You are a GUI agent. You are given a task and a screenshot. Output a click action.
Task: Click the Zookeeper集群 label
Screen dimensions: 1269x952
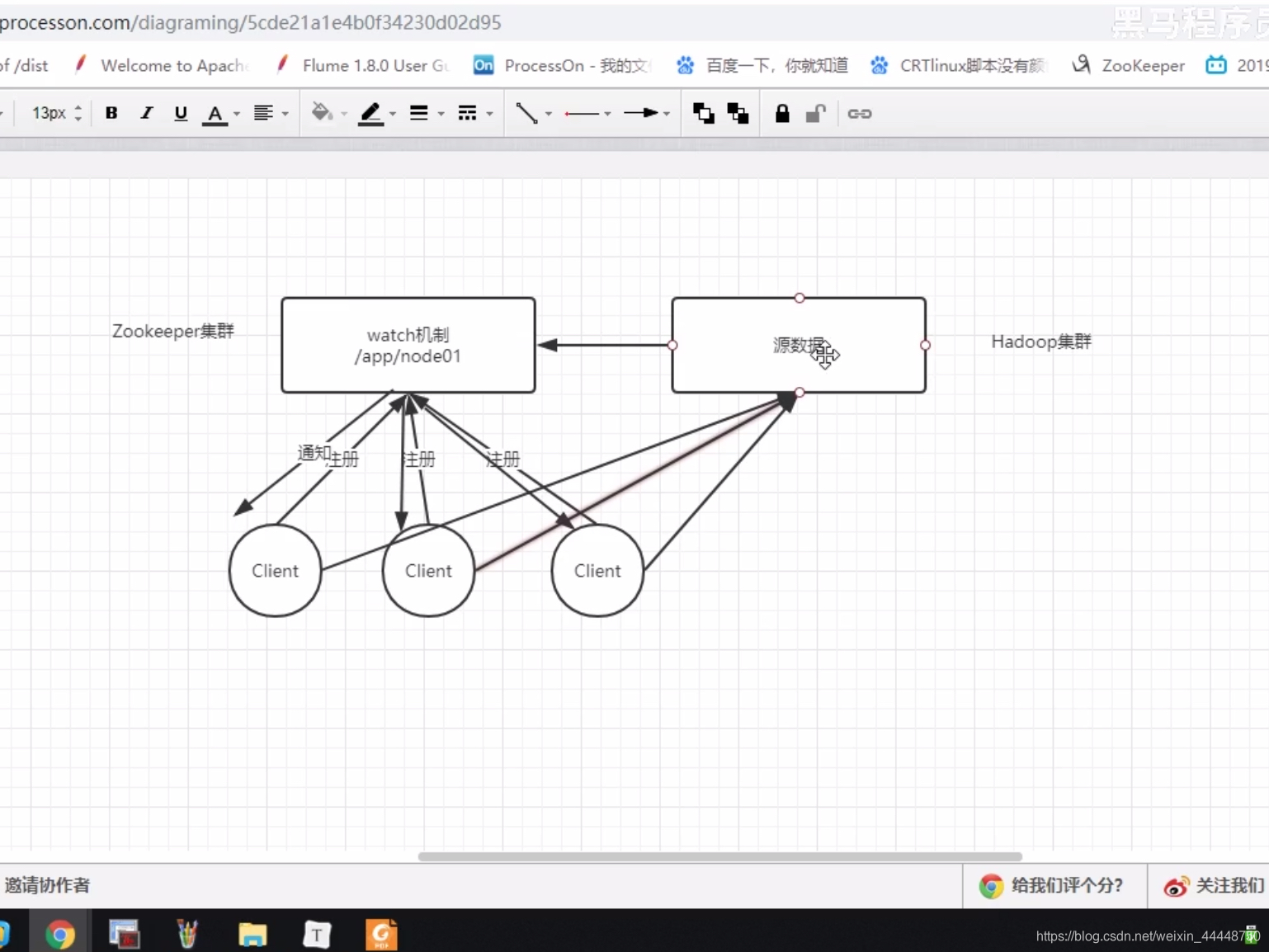tap(173, 331)
